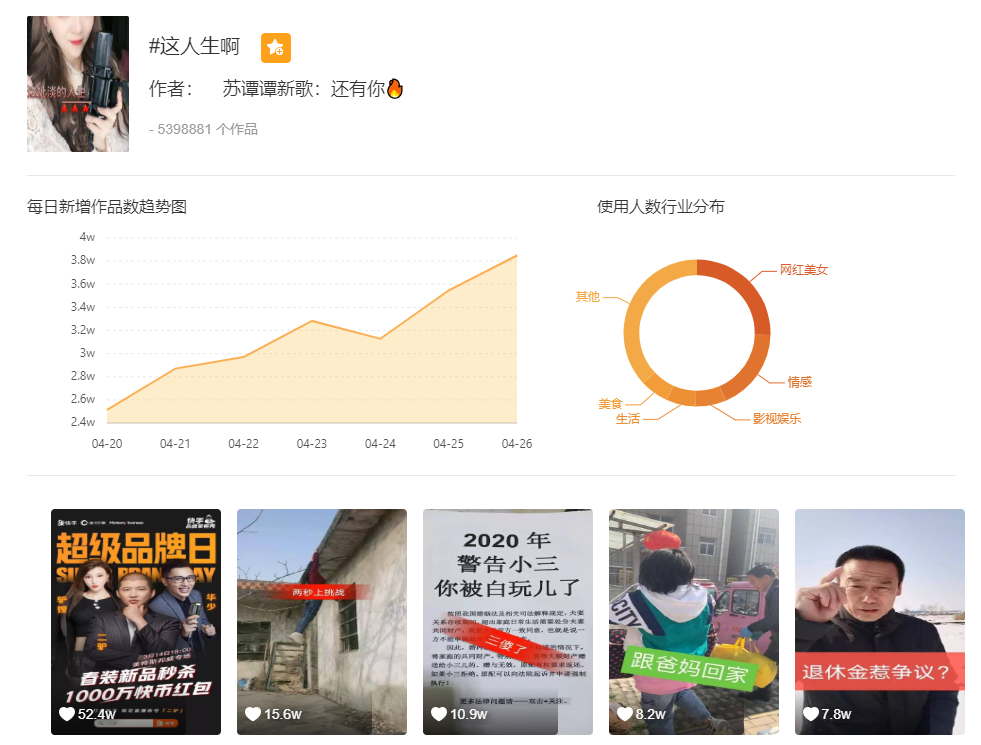The height and width of the screenshot is (745, 981).
Task: Click the star favorite badge beside #这人生啊
Action: 276,47
